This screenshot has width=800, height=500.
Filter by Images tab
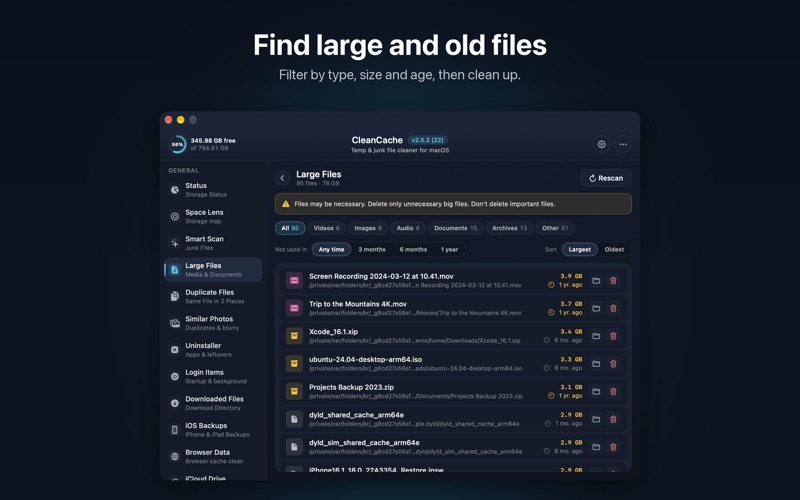(x=368, y=228)
